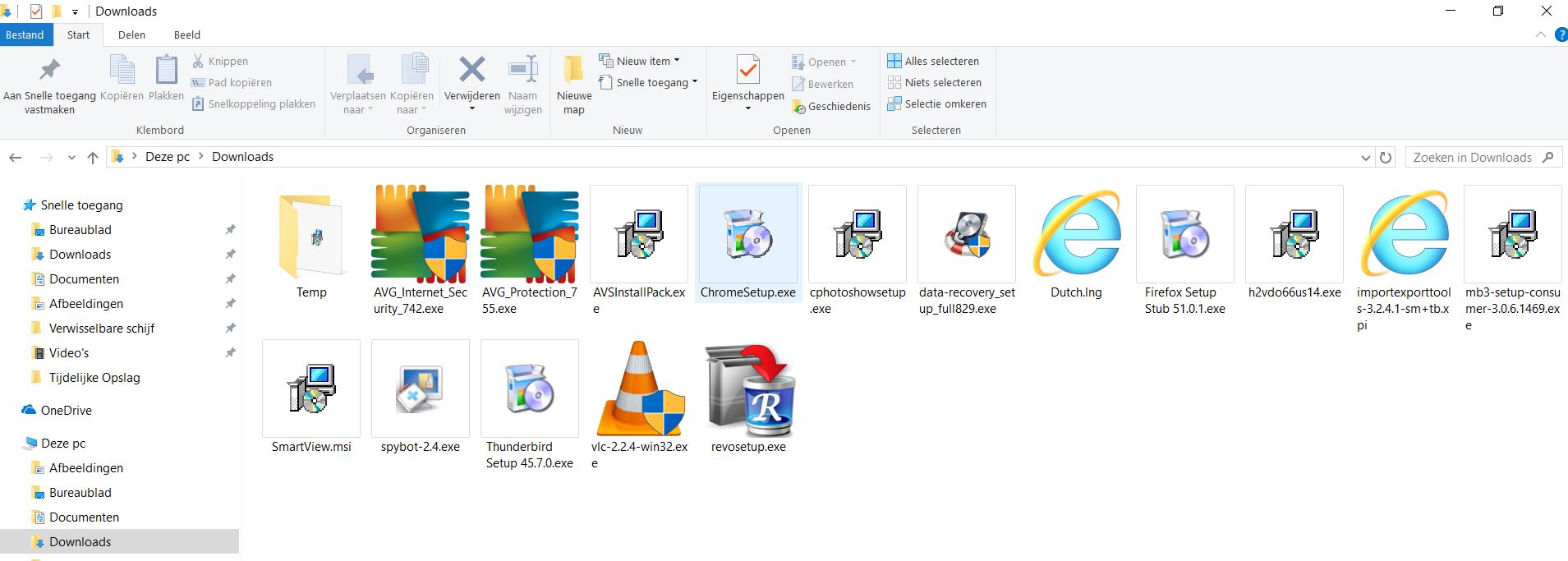Click Deze pc in address bar

point(168,157)
